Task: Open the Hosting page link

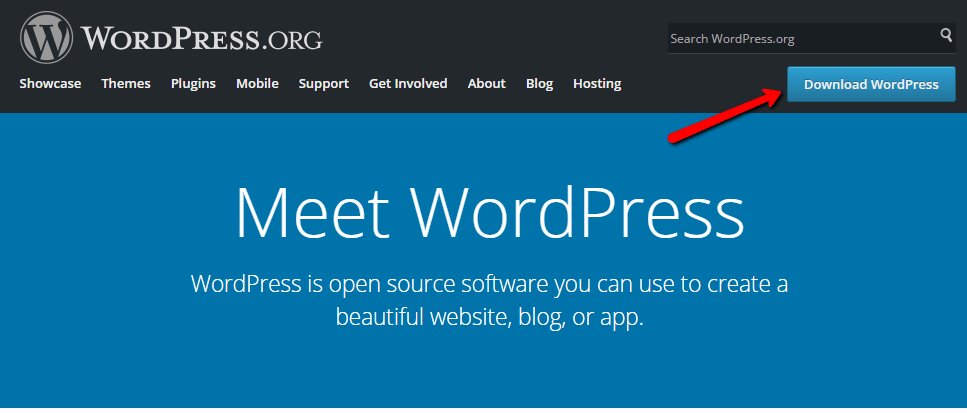Action: coord(597,84)
